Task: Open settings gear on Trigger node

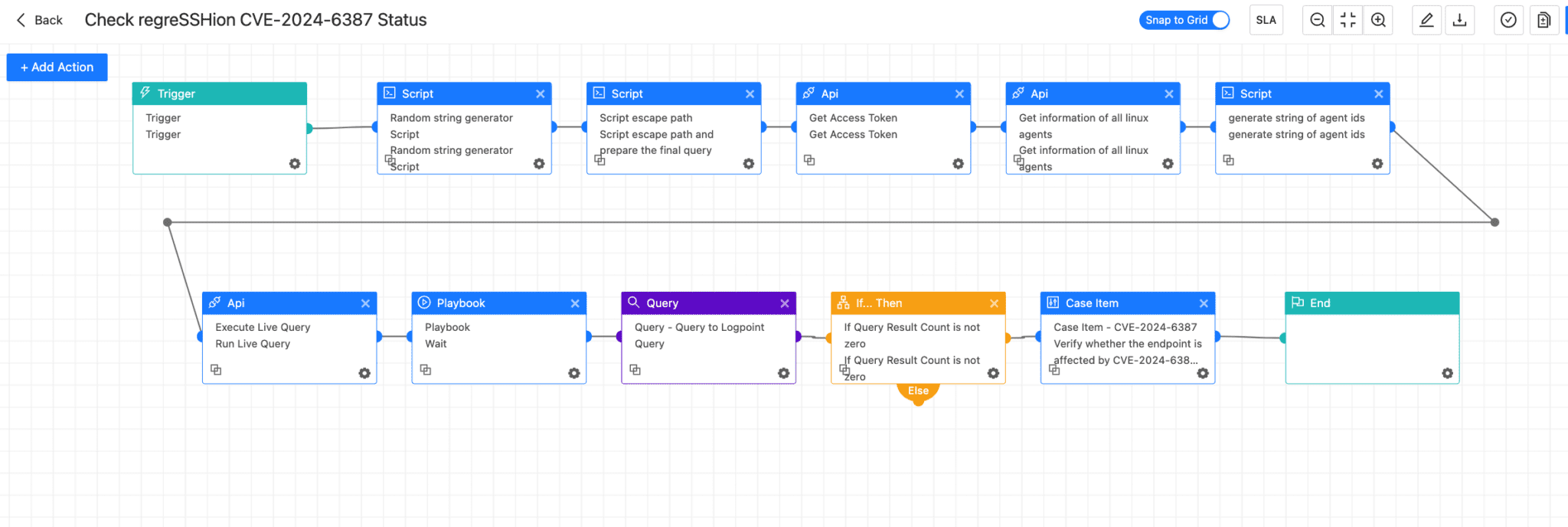Action: (x=295, y=164)
